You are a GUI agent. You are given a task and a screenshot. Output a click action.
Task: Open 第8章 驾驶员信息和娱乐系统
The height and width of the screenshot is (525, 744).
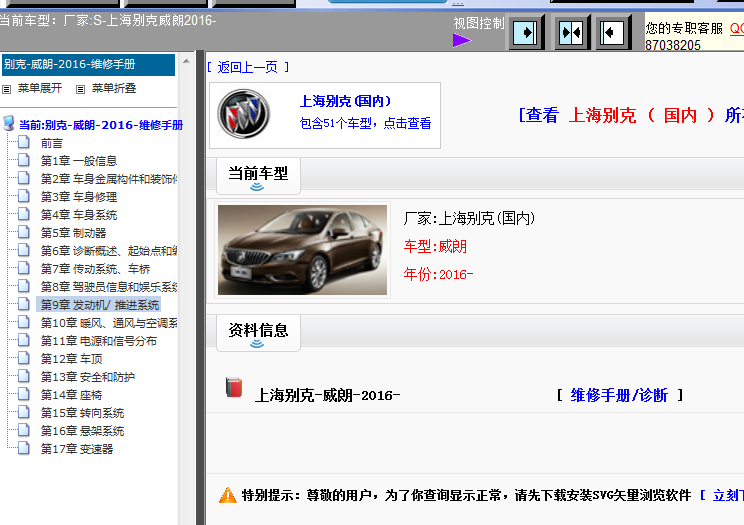pyautogui.click(x=109, y=287)
